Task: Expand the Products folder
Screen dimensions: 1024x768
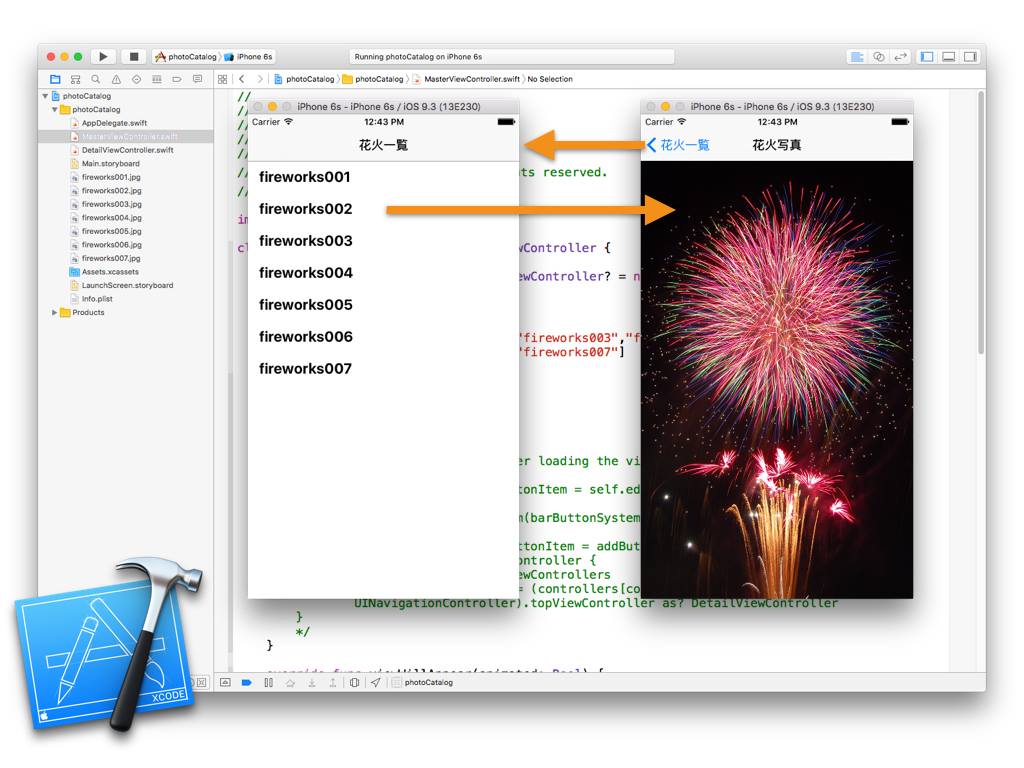Action: [54, 313]
